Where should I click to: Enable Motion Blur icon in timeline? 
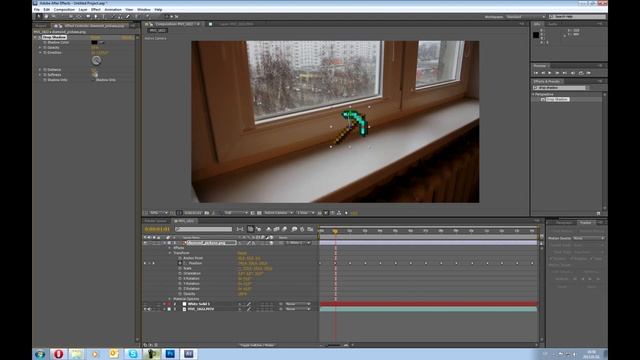(x=284, y=229)
